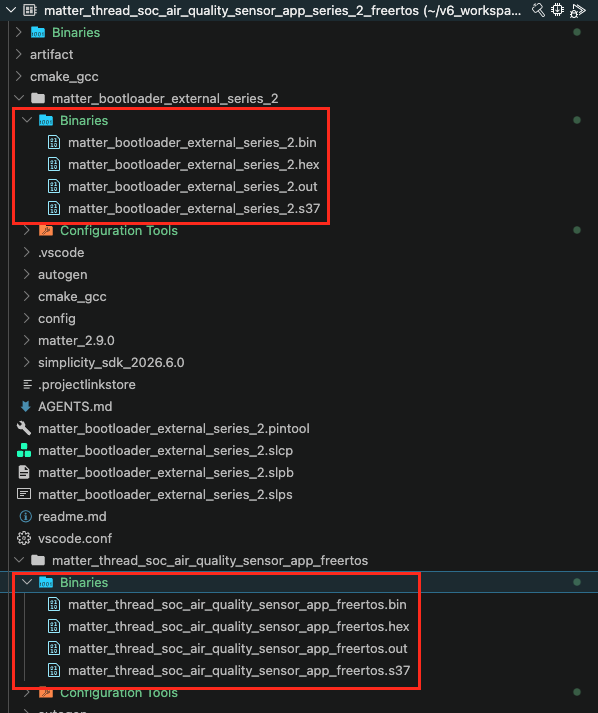
Task: Select the 'config' folder label
Action: 56,319
